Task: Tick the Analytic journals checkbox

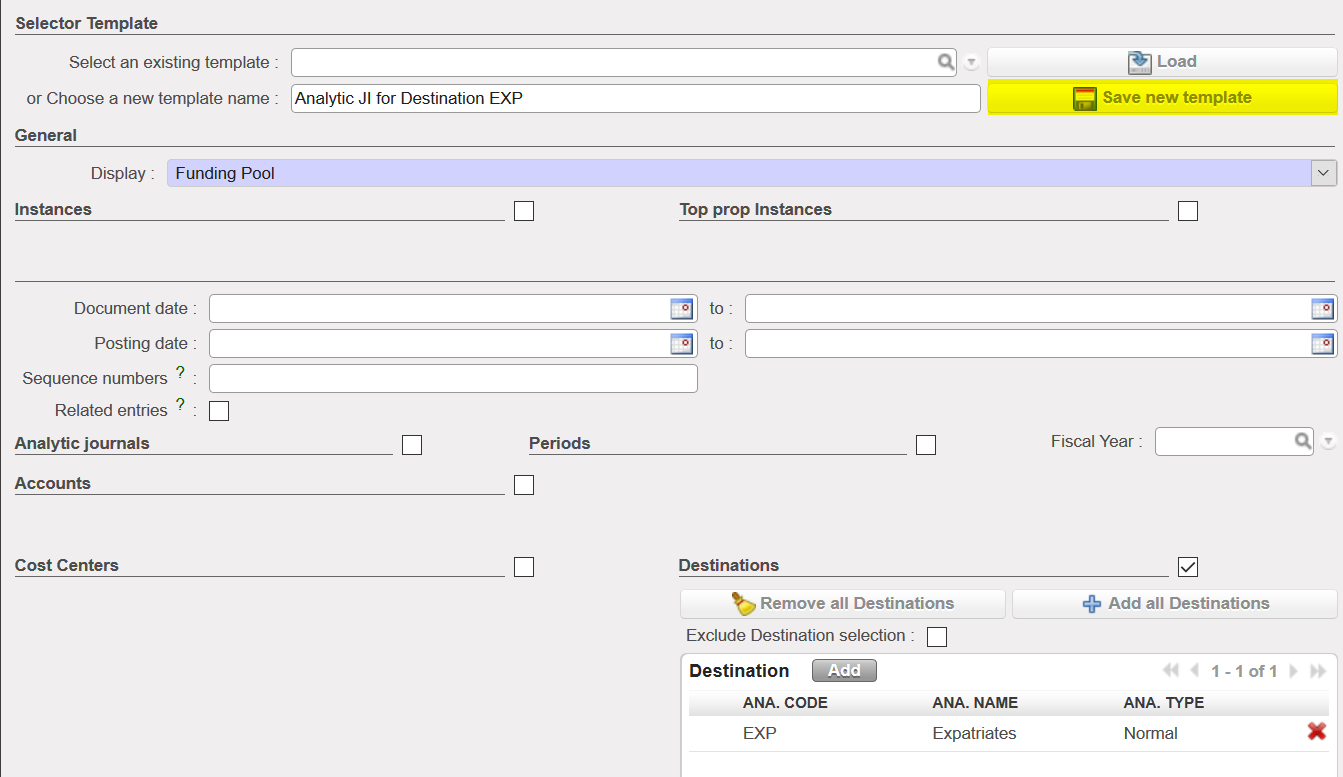Action: (412, 445)
